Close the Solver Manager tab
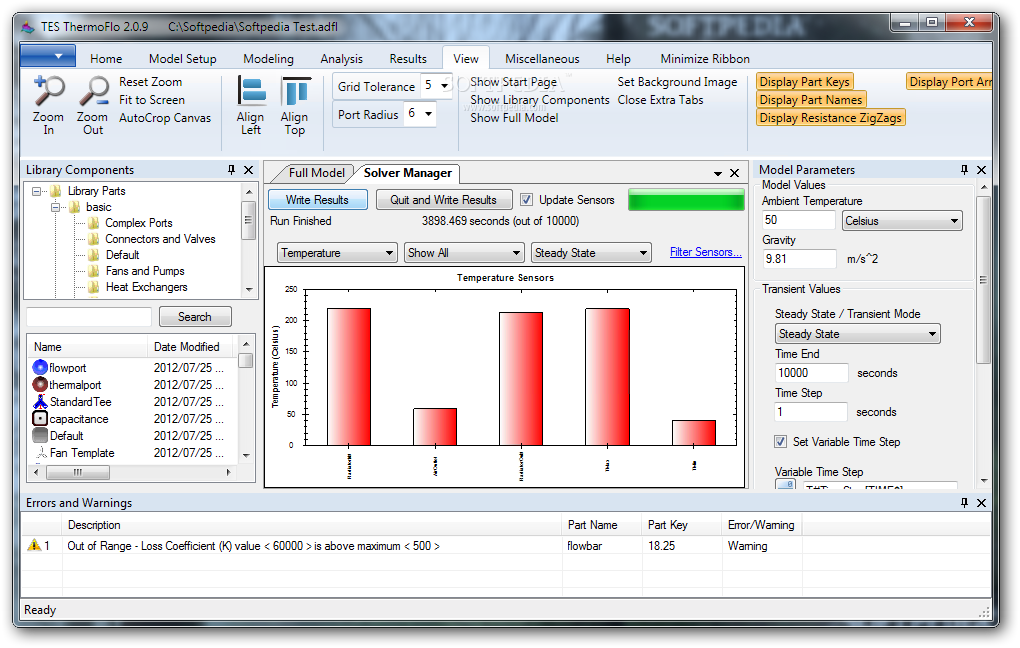Image resolution: width=1020 pixels, height=648 pixels. [x=734, y=173]
